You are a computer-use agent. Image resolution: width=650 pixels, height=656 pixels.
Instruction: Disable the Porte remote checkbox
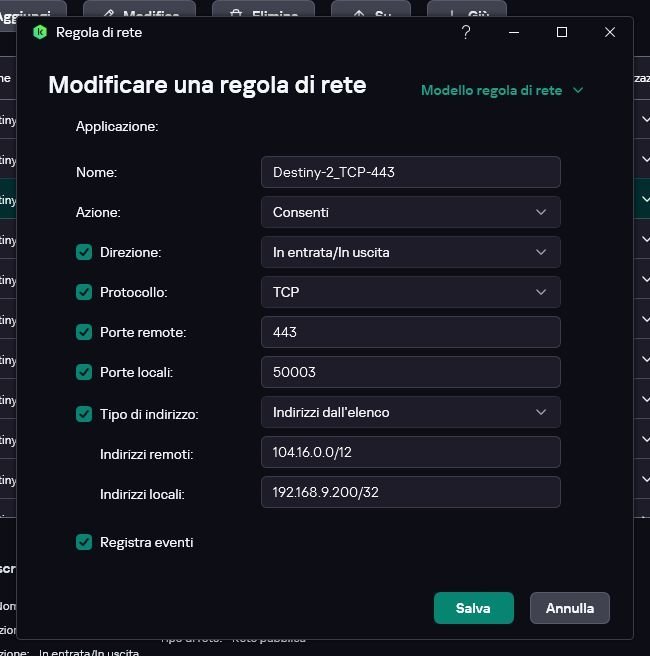coord(84,332)
